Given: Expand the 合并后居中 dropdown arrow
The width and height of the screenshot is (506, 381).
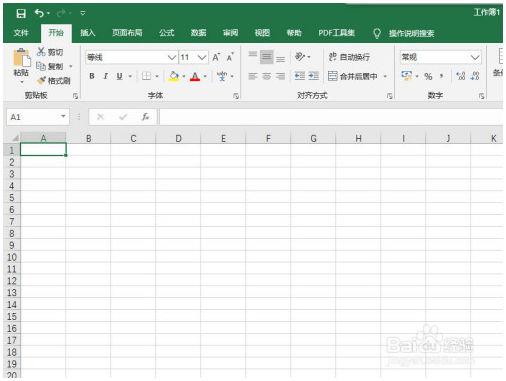Looking at the screenshot, I should pyautogui.click(x=385, y=76).
